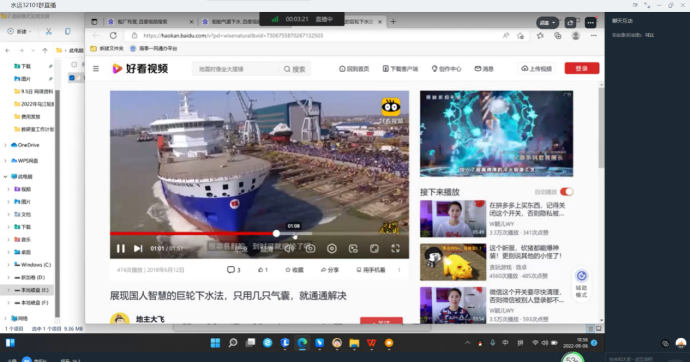Screen dimensions: 690x362
Task: Tick the header select-all checkbox in Explorer
Action: 74,65
